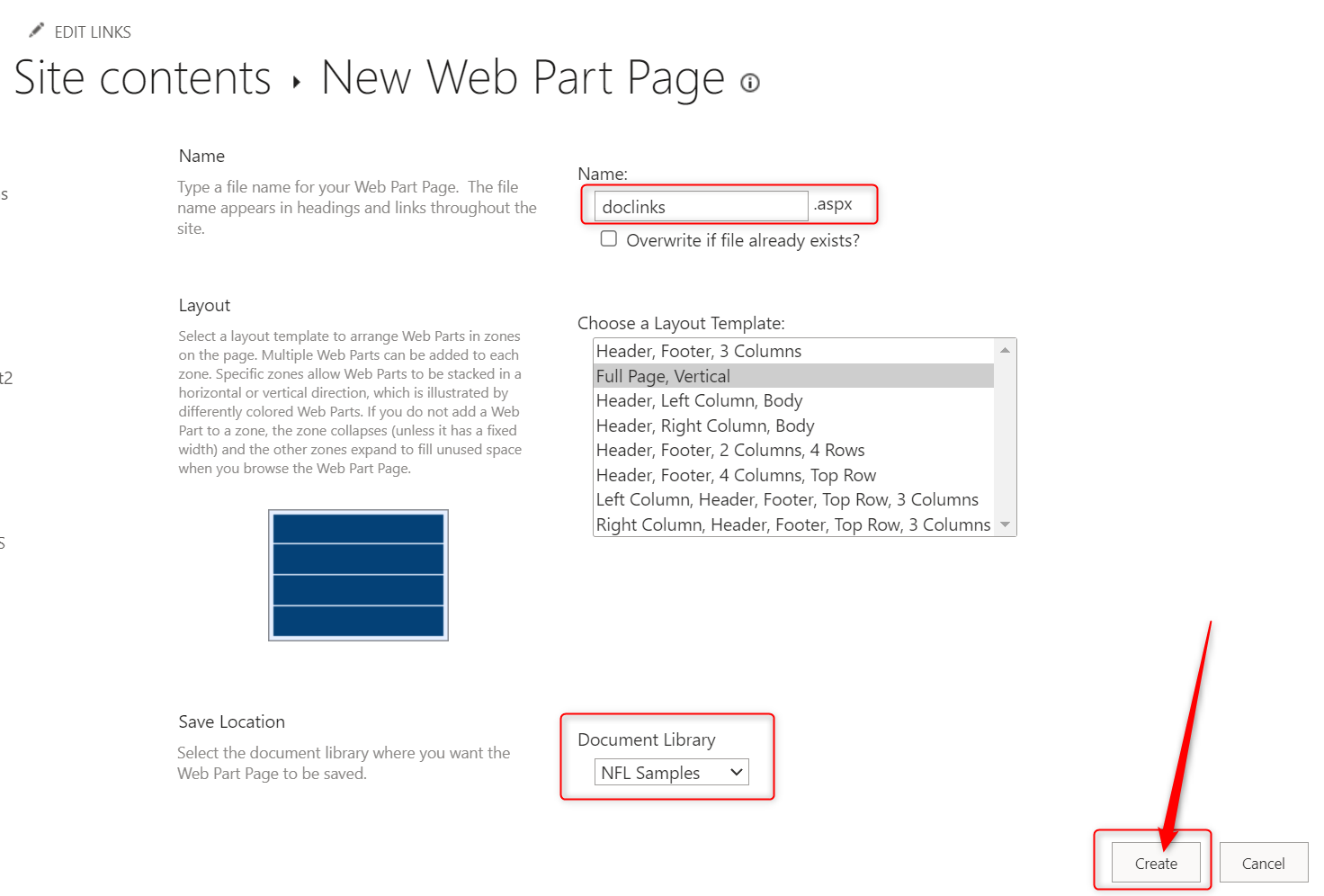Click the Site contents breadcrumb title

(142, 77)
